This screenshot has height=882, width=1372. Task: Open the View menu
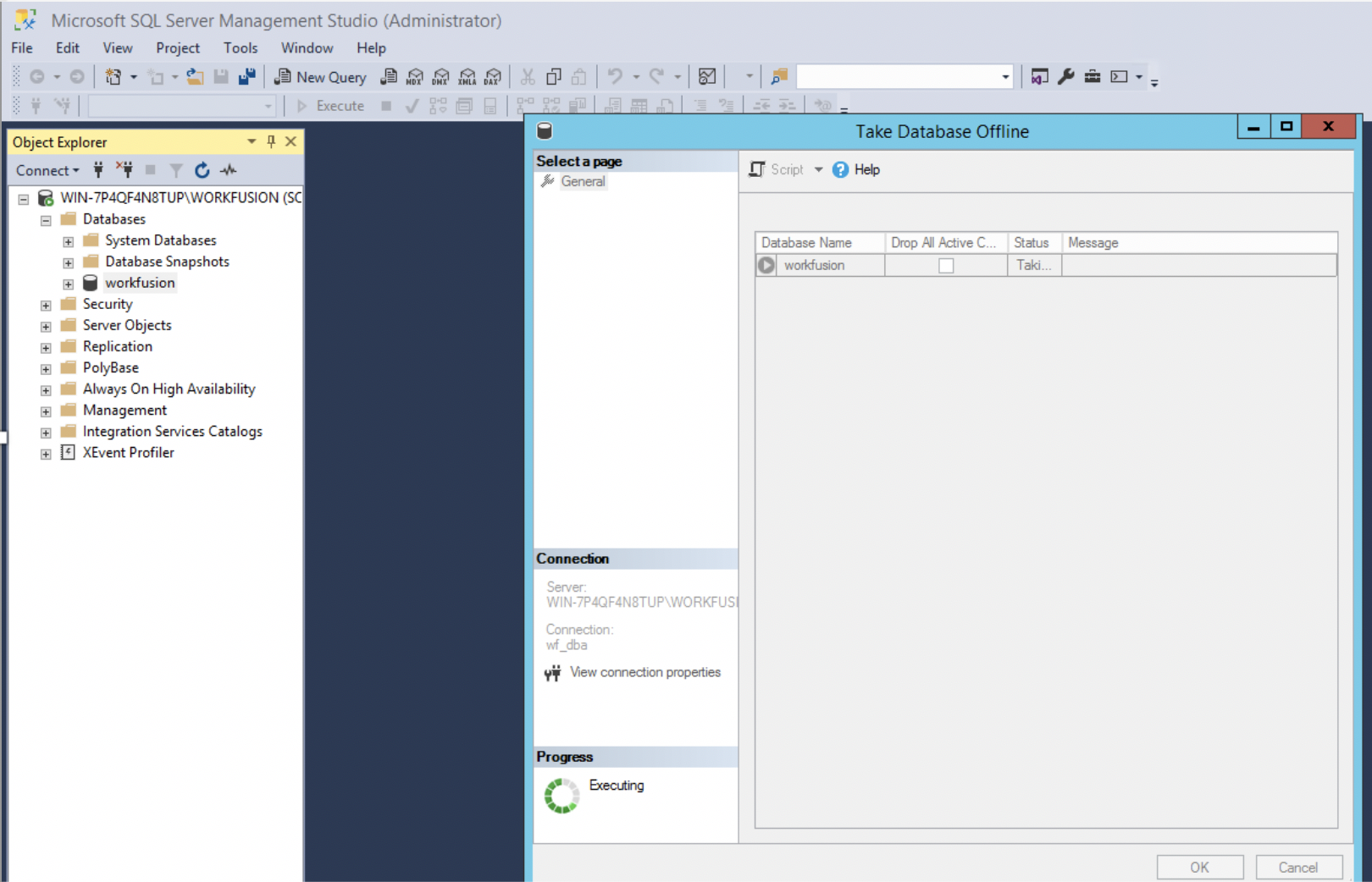tap(118, 48)
